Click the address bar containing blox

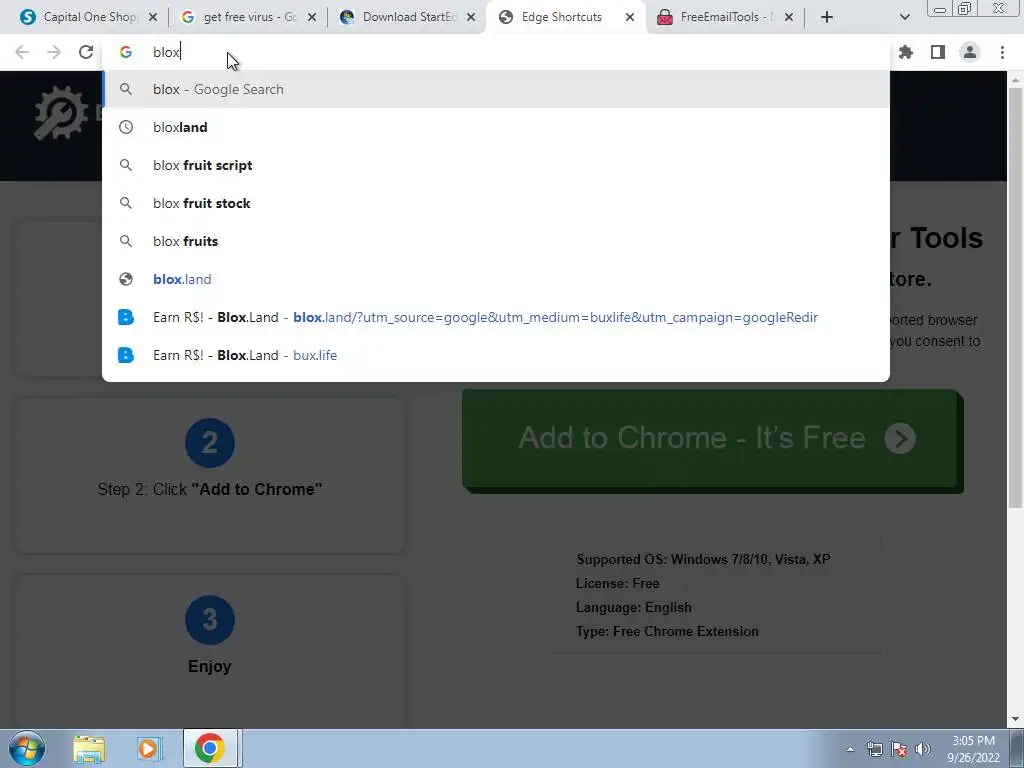(x=496, y=52)
